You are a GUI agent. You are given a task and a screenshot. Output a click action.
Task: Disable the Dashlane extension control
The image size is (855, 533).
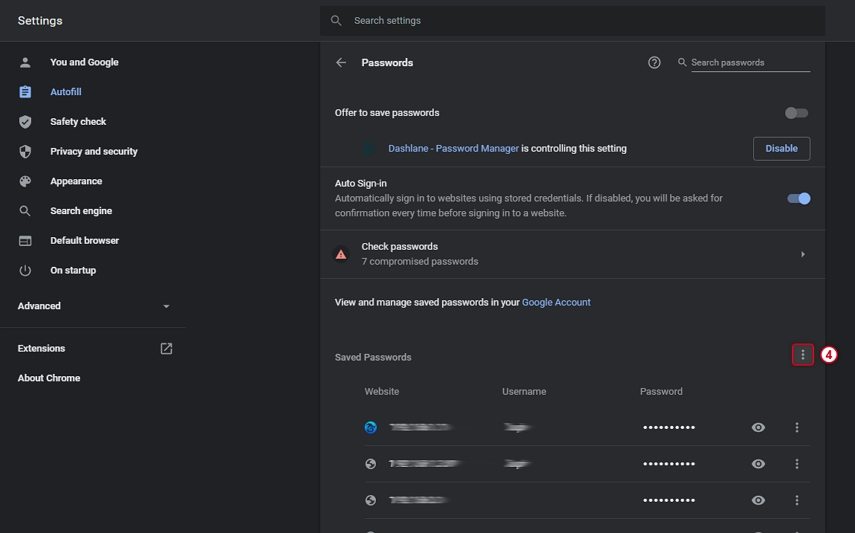pyautogui.click(x=781, y=148)
